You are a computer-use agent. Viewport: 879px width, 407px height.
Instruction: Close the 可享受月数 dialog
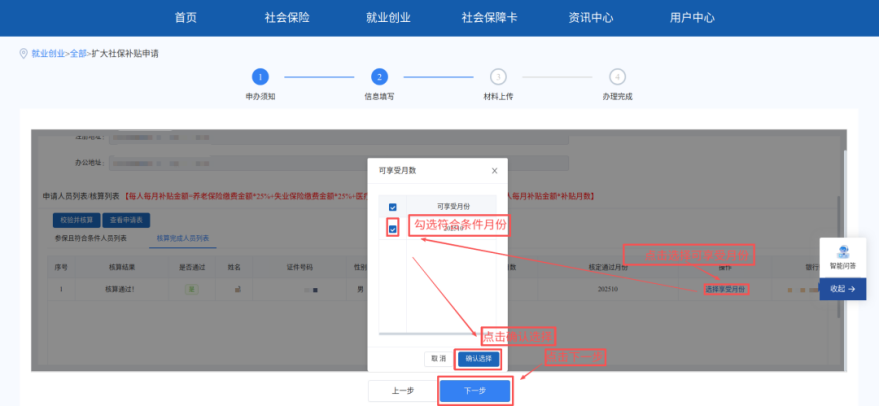pyautogui.click(x=494, y=171)
